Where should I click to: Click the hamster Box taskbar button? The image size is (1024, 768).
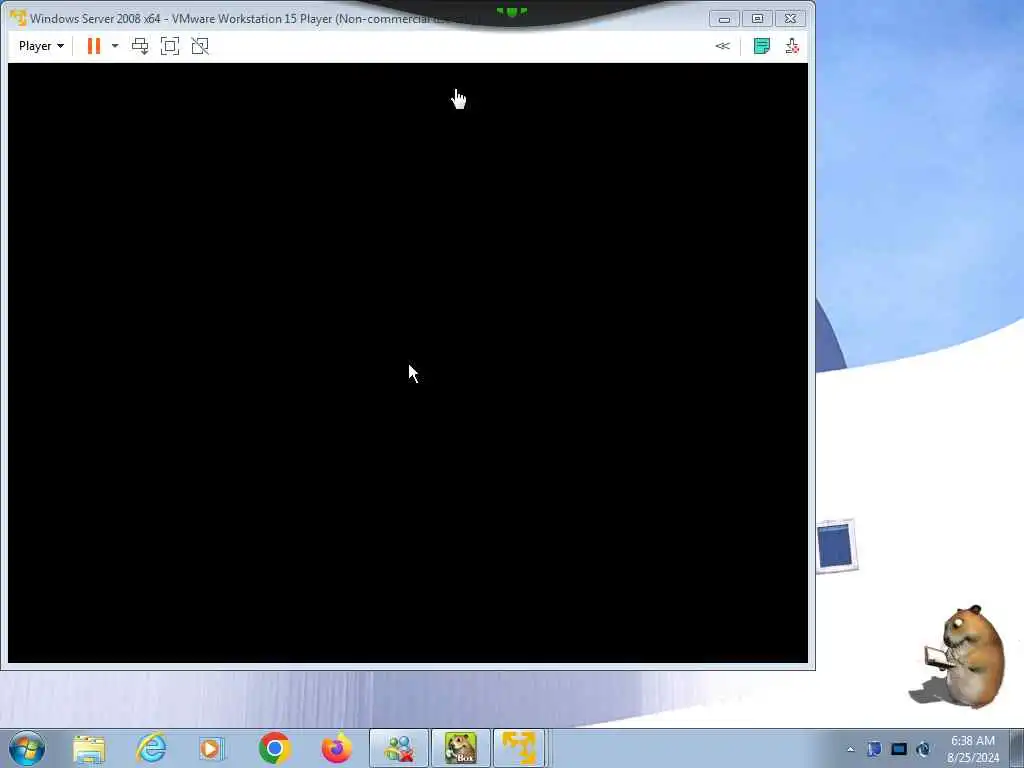tap(461, 748)
